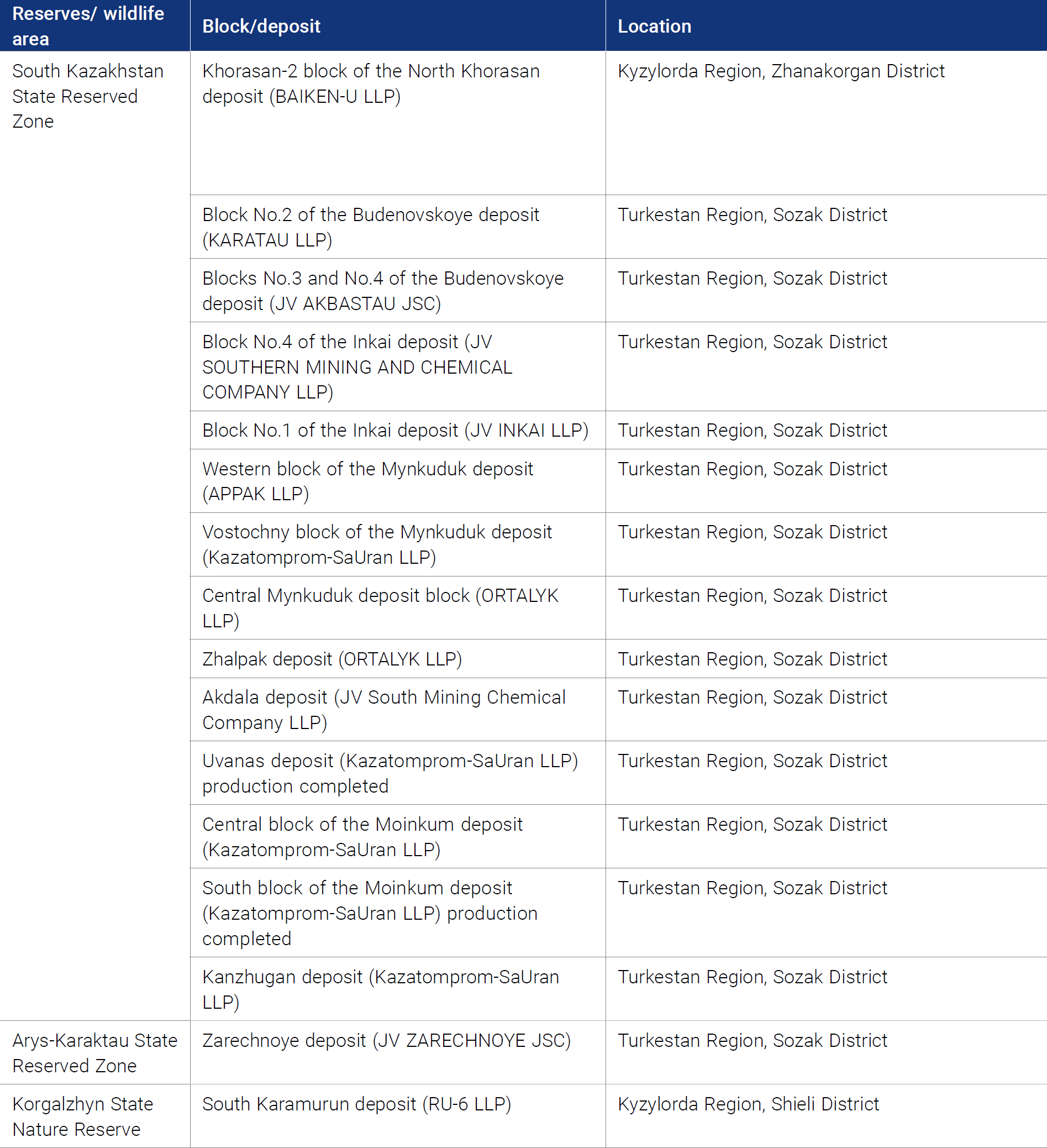The width and height of the screenshot is (1047, 1148).
Task: Select Block No.4 of the Inkai deposit cell
Action: point(397,366)
